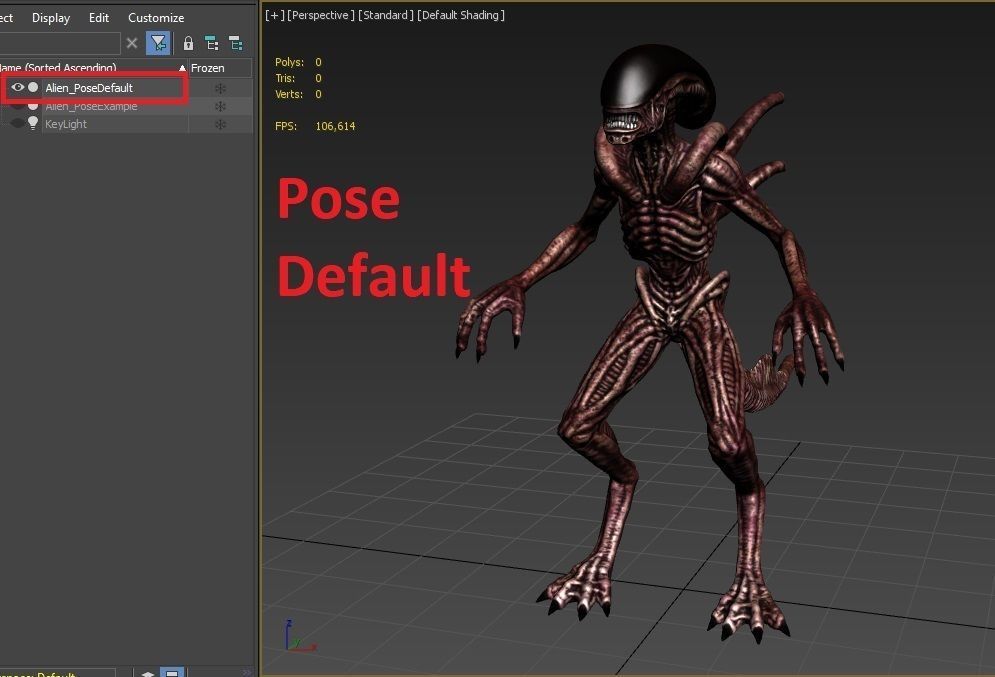Freeze Alien_PoseExample using its snowflake cell
The image size is (995, 677).
(x=220, y=106)
